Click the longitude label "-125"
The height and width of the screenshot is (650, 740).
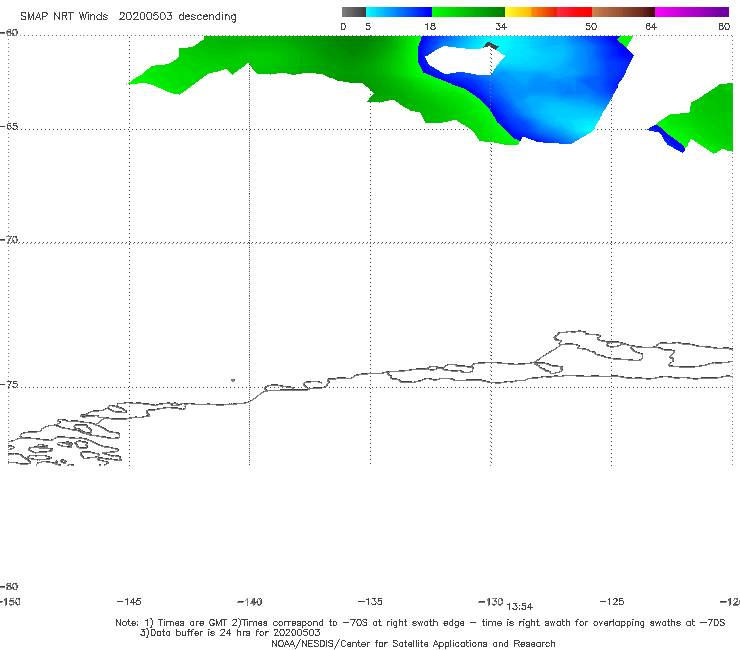[612, 601]
